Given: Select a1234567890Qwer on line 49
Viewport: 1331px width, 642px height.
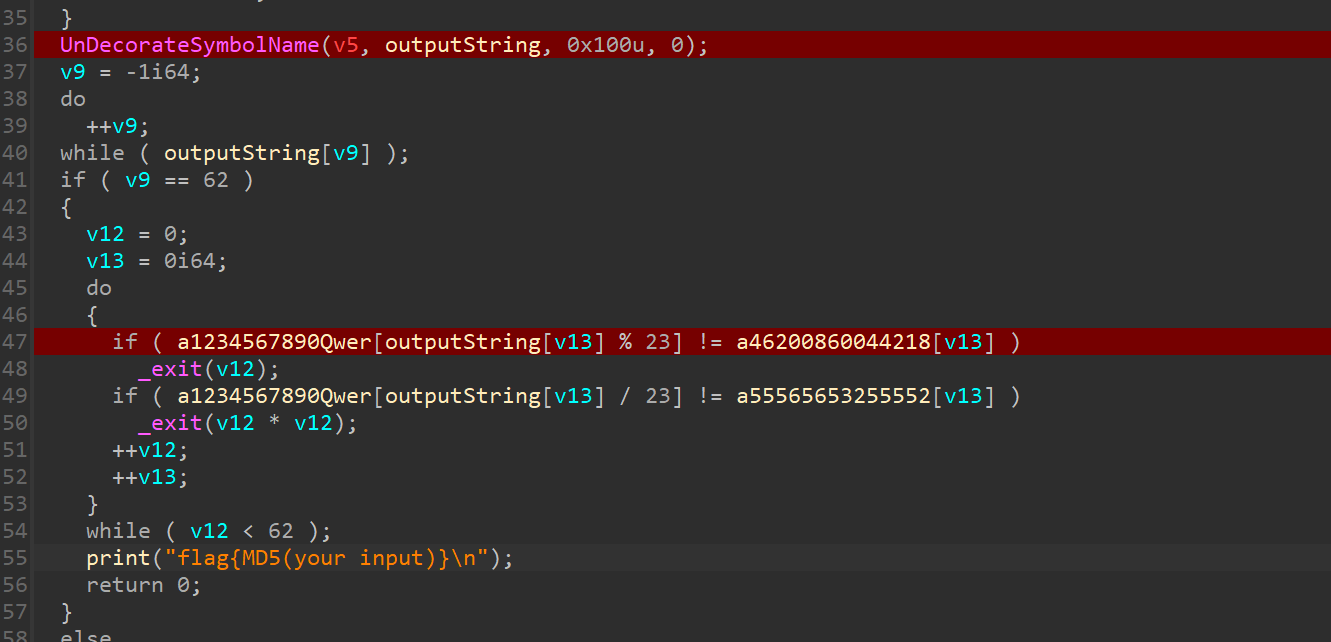Looking at the screenshot, I should click(x=275, y=396).
